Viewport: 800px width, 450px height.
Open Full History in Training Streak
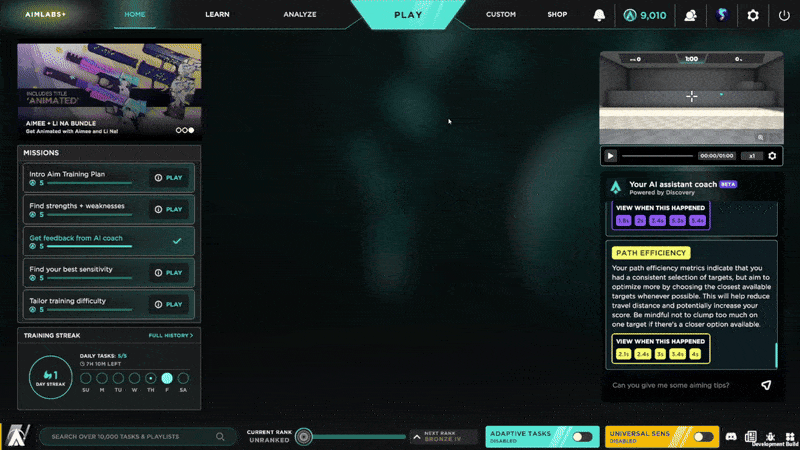(x=171, y=335)
